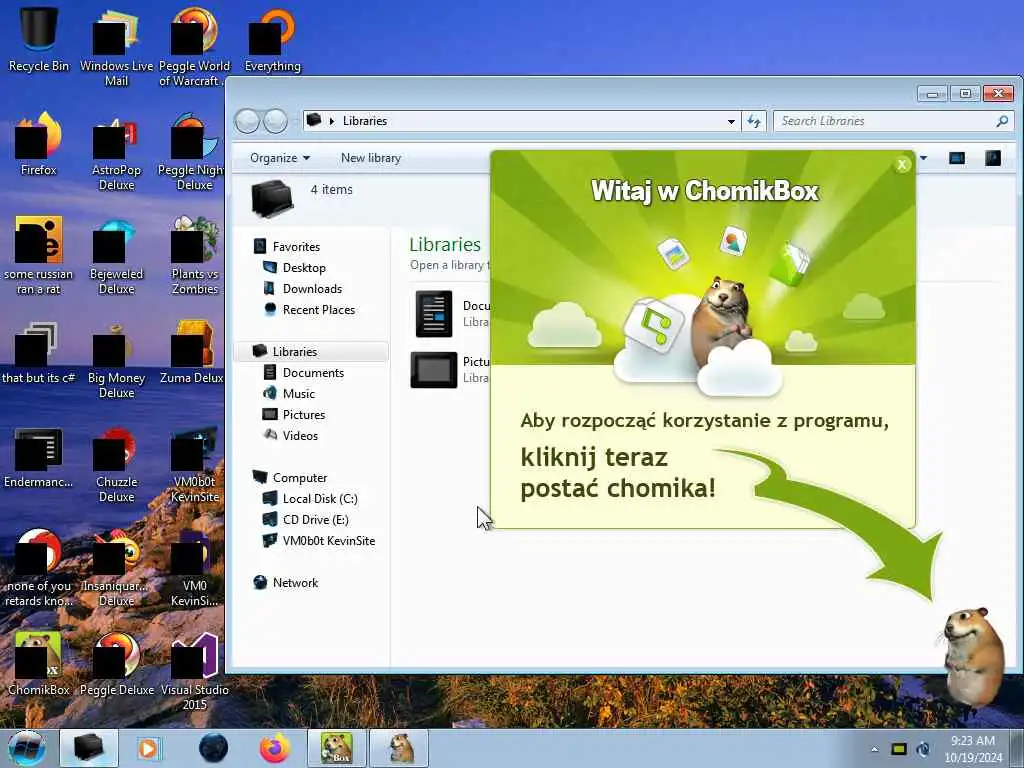This screenshot has height=768, width=1024.
Task: Expand the address bar history dropdown
Action: [x=731, y=121]
